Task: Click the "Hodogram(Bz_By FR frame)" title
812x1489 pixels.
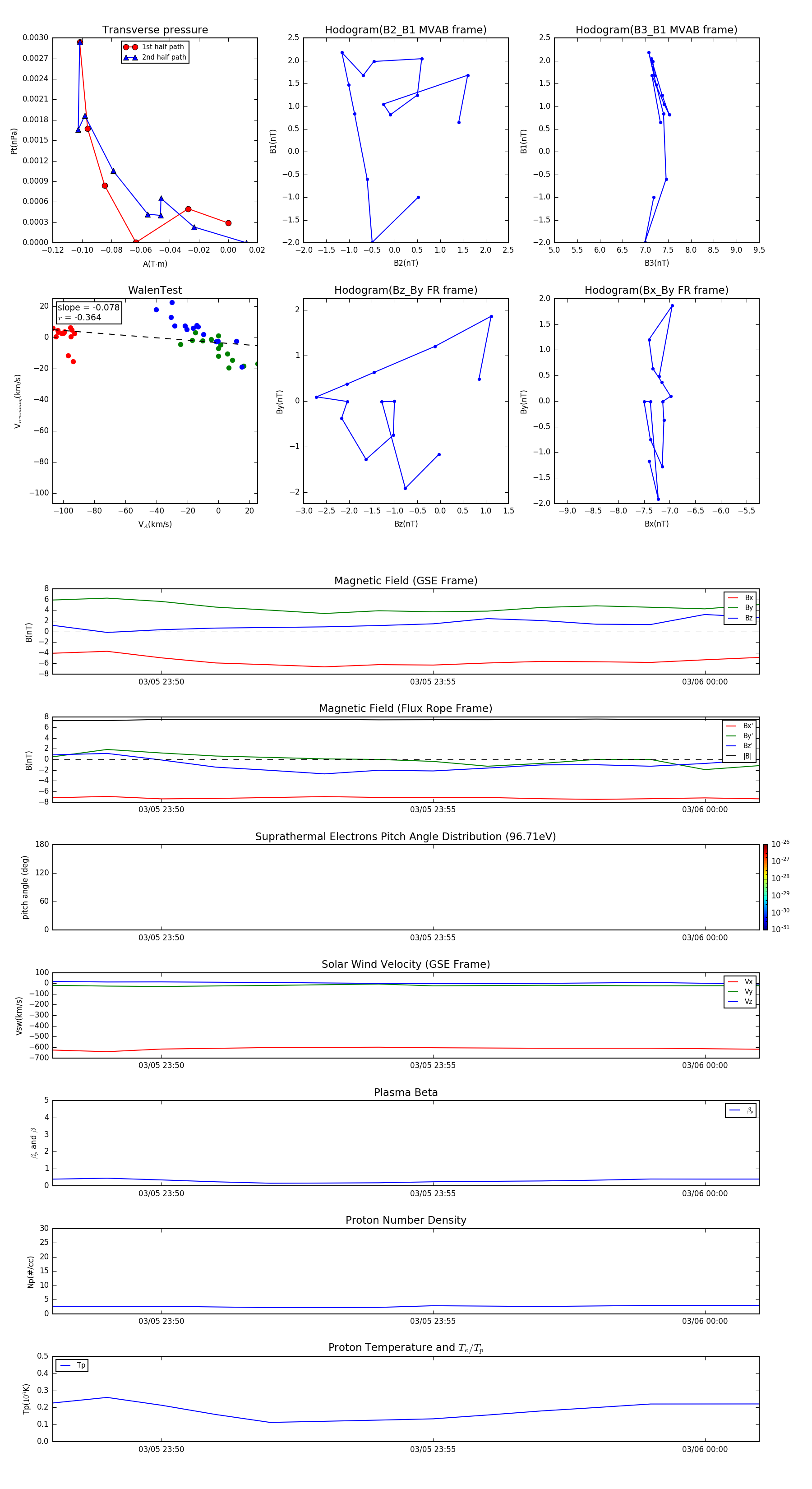Action: (406, 290)
